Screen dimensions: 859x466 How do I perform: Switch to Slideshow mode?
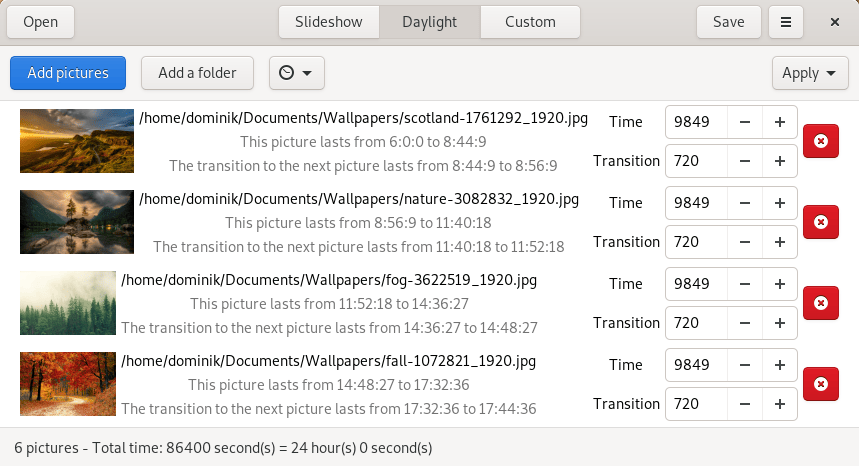329,22
